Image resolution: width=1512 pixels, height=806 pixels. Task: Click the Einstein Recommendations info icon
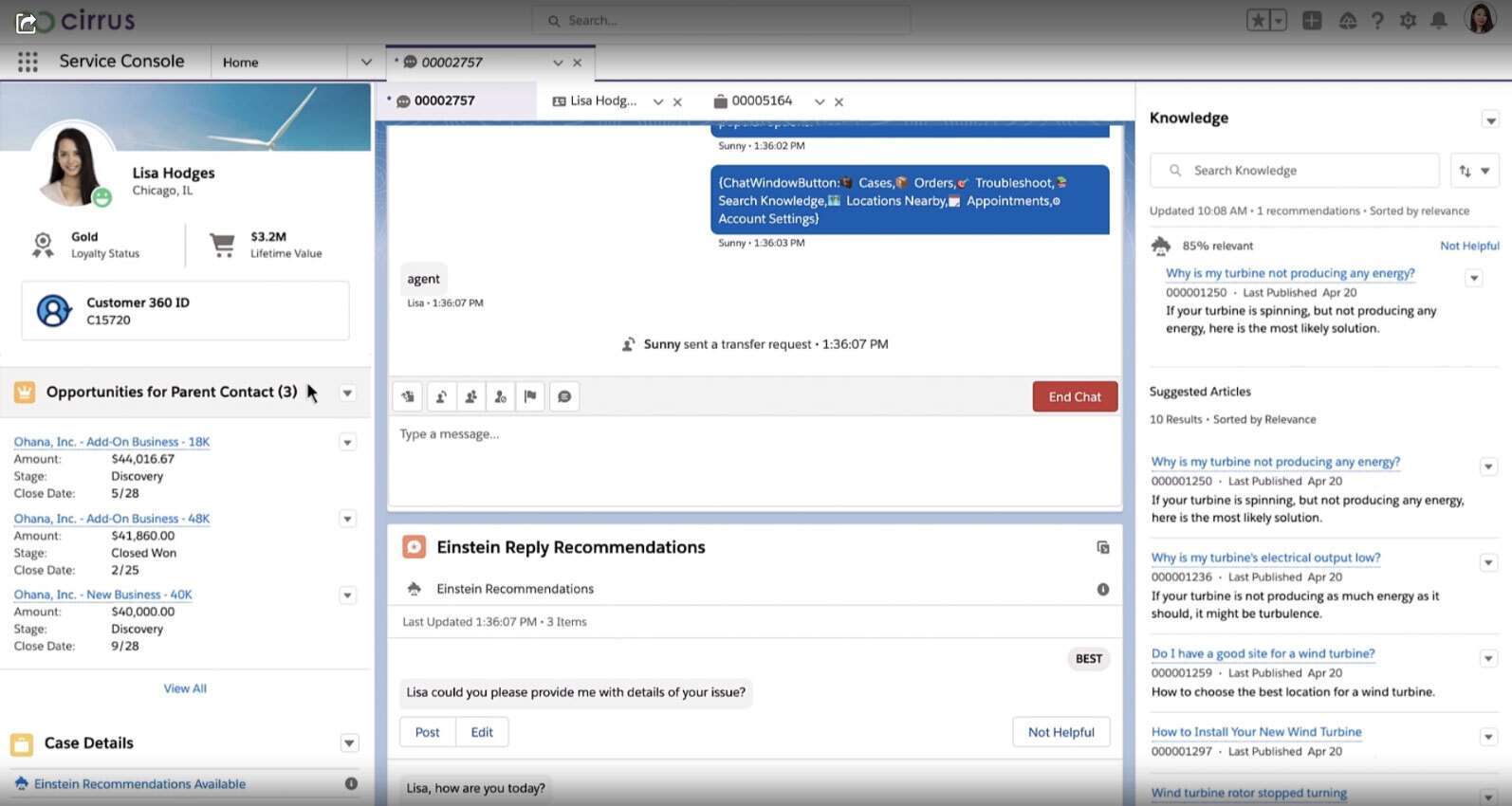[x=1103, y=589]
